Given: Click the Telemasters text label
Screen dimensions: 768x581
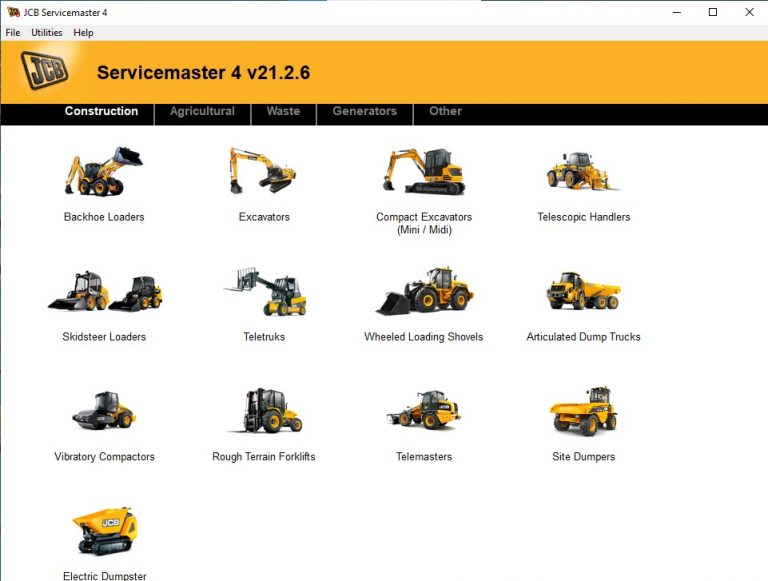Looking at the screenshot, I should click(424, 457).
